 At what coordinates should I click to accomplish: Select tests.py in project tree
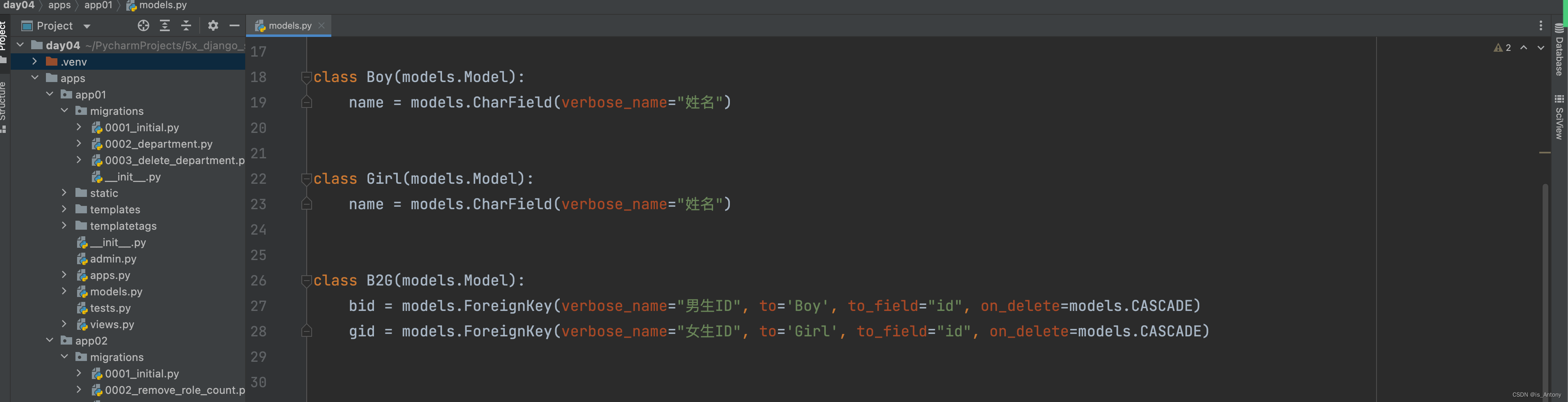tap(110, 308)
